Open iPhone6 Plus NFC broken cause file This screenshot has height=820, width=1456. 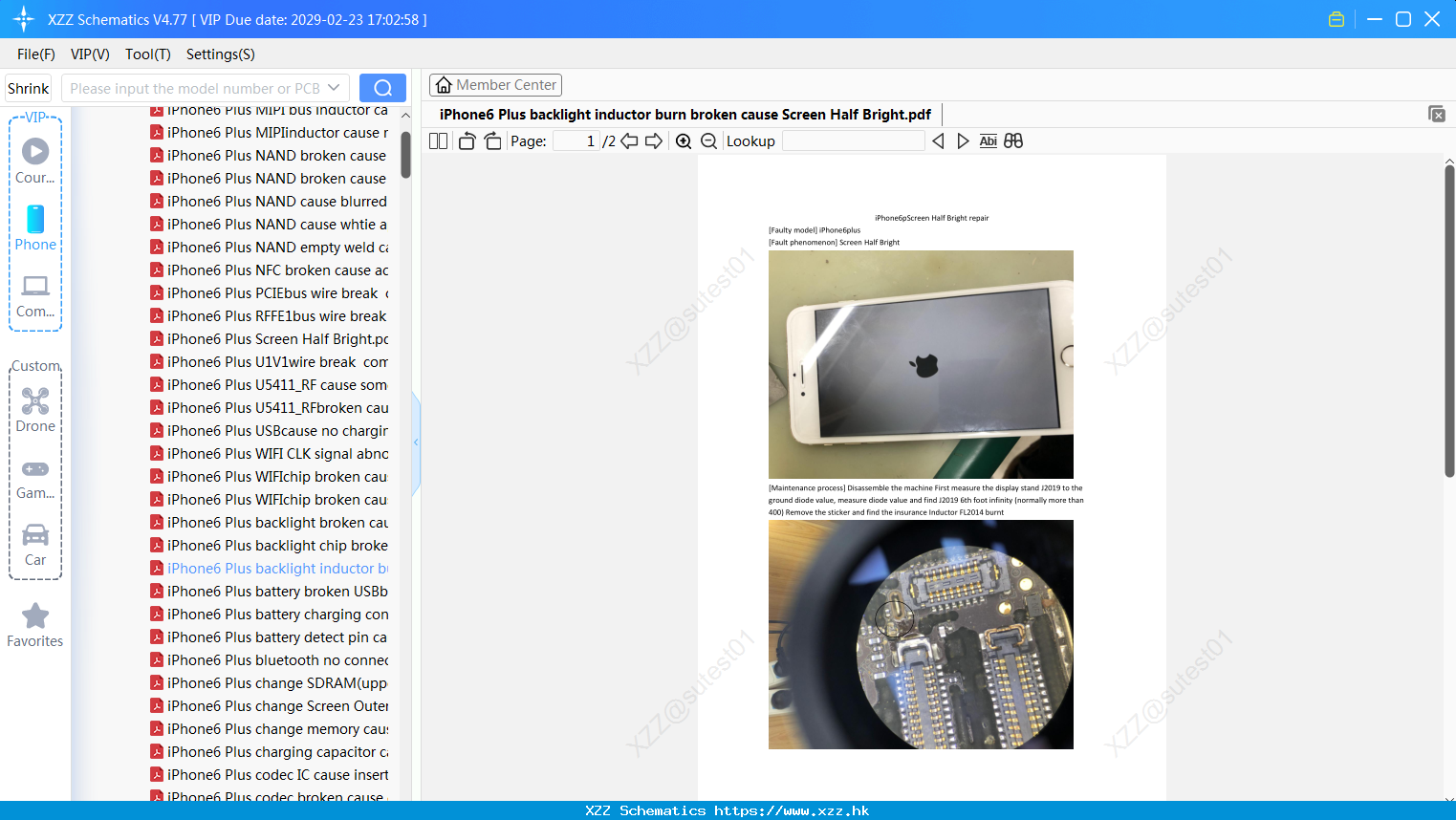pos(270,270)
